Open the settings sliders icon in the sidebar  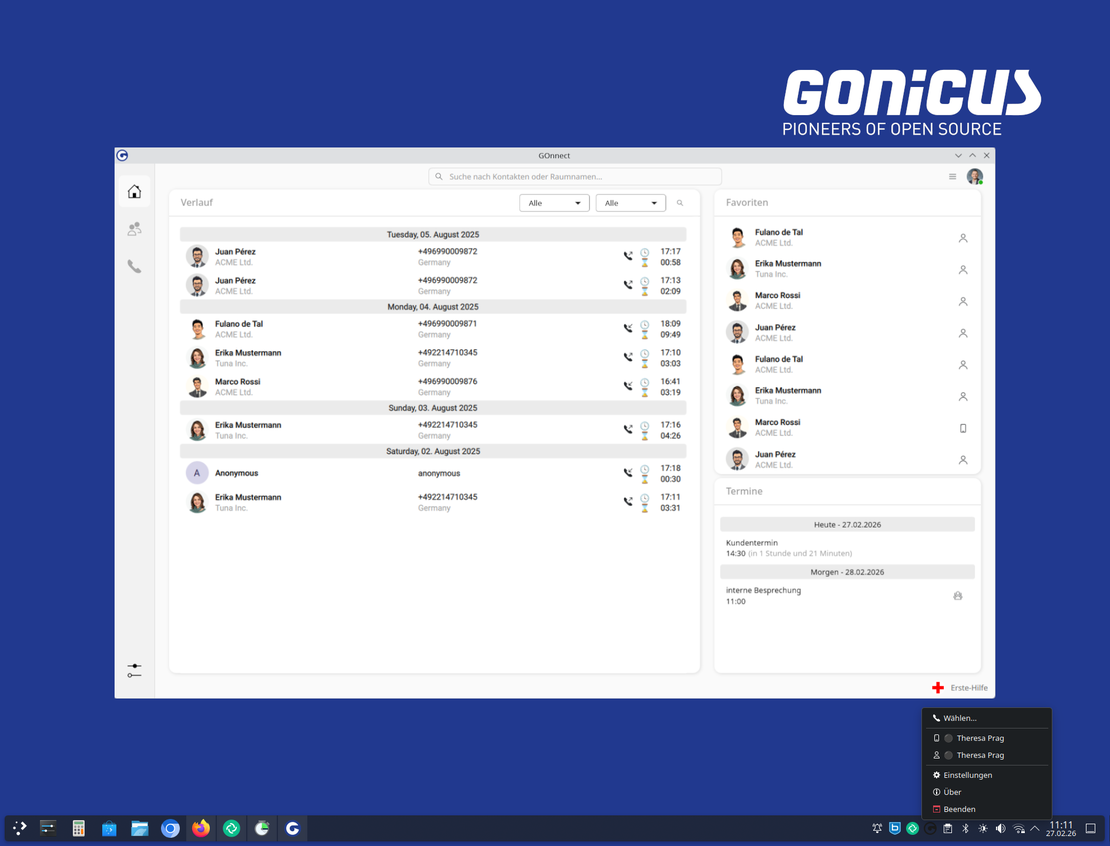(134, 670)
